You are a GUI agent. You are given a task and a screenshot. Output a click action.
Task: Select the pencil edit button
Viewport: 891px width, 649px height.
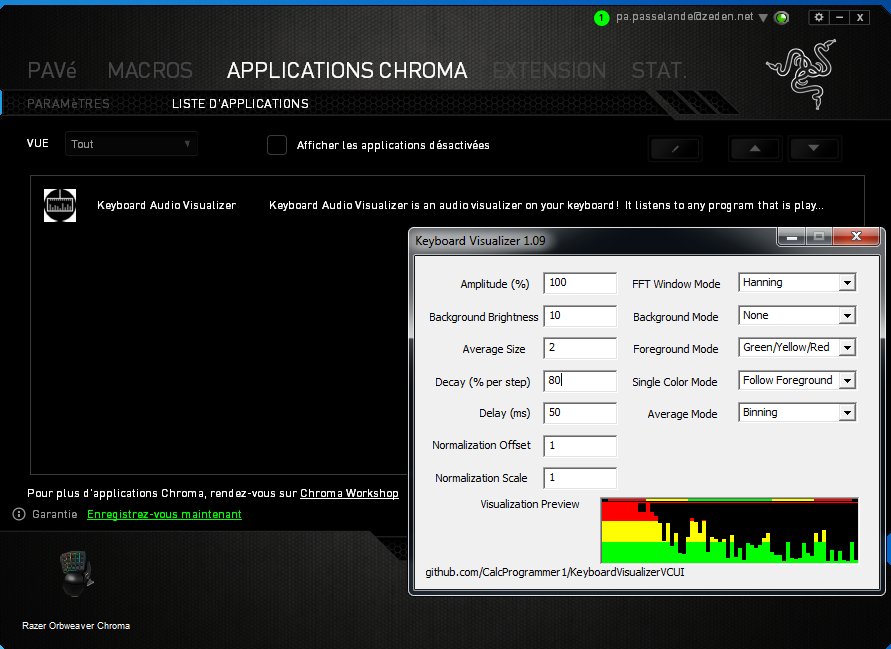674,148
